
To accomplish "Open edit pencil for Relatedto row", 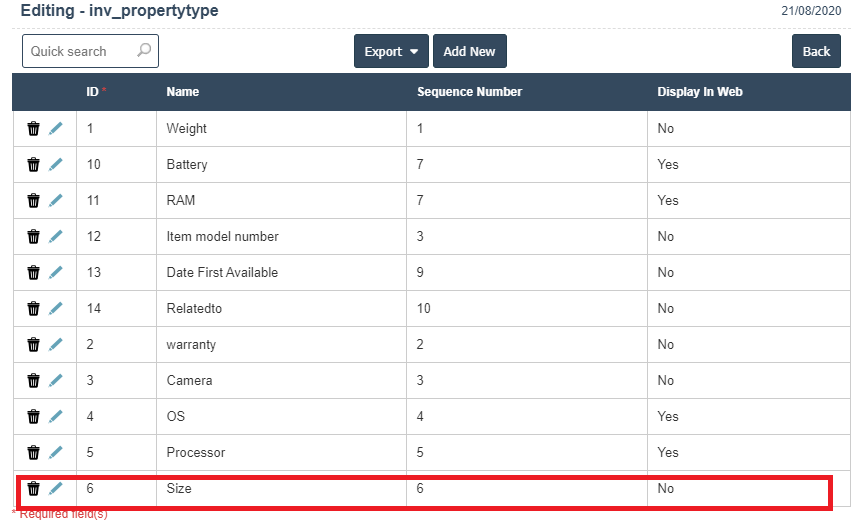I will point(56,308).
